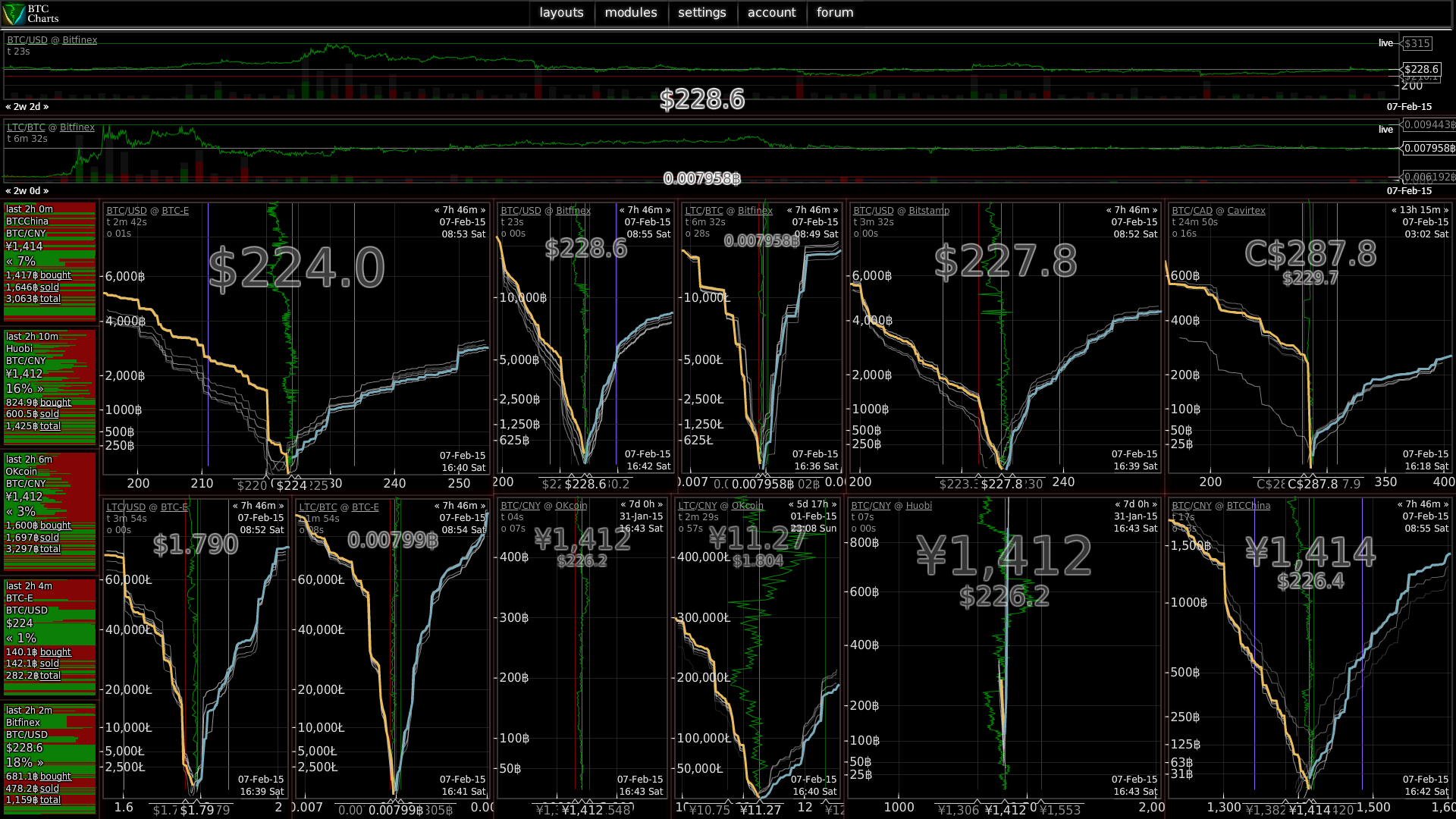Viewport: 1456px width, 819px height.
Task: Adjust 7h 46m timespan on LTC/USD BTC-E chart
Action: click(x=258, y=506)
